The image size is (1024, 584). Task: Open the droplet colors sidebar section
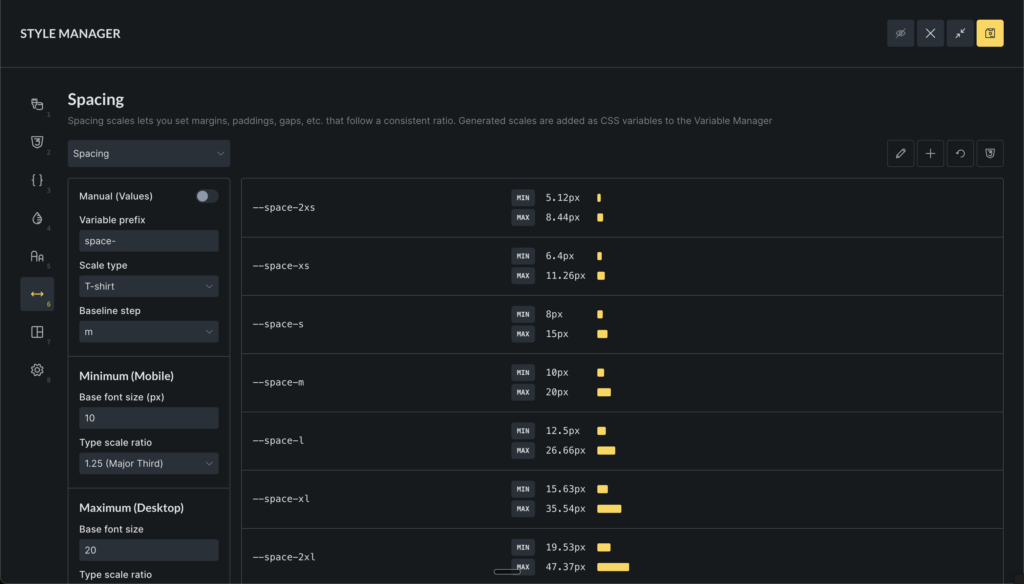tap(37, 219)
